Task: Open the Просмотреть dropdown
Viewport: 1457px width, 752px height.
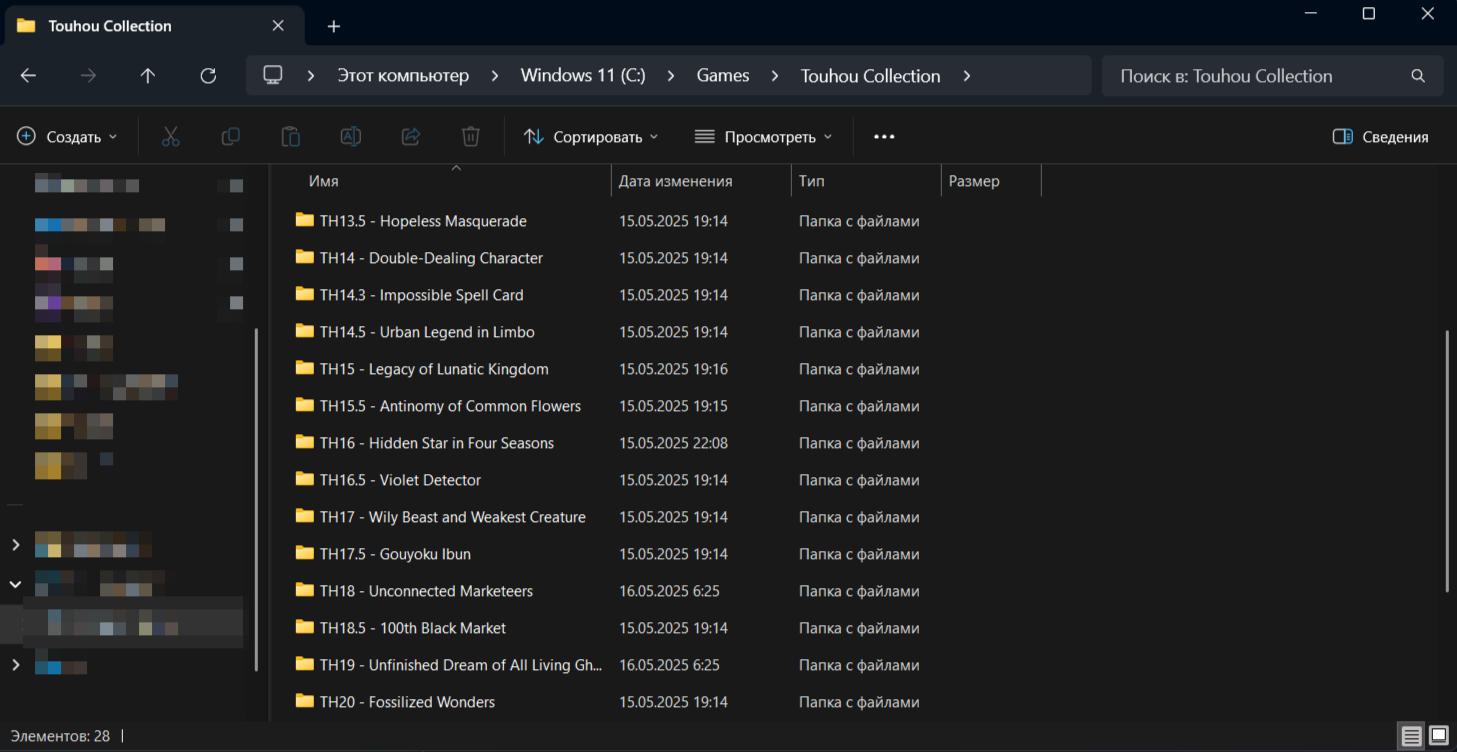Action: [763, 137]
